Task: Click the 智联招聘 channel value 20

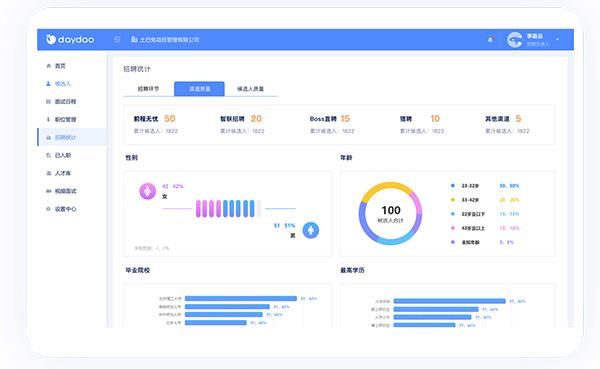Action: pyautogui.click(x=256, y=119)
